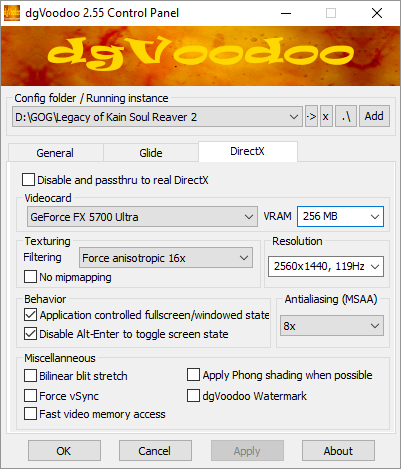This screenshot has height=469, width=401.
Task: Minimize the control panel window
Action: 286,13
